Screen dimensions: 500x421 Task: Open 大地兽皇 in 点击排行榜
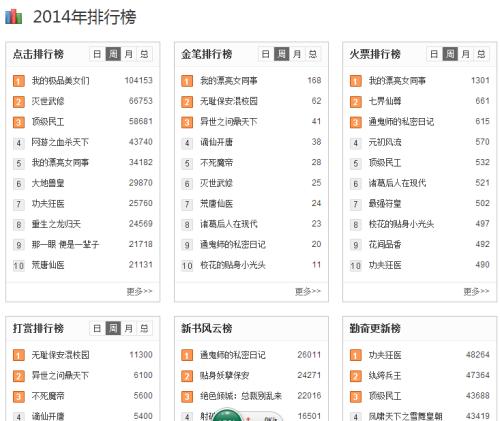48,183
